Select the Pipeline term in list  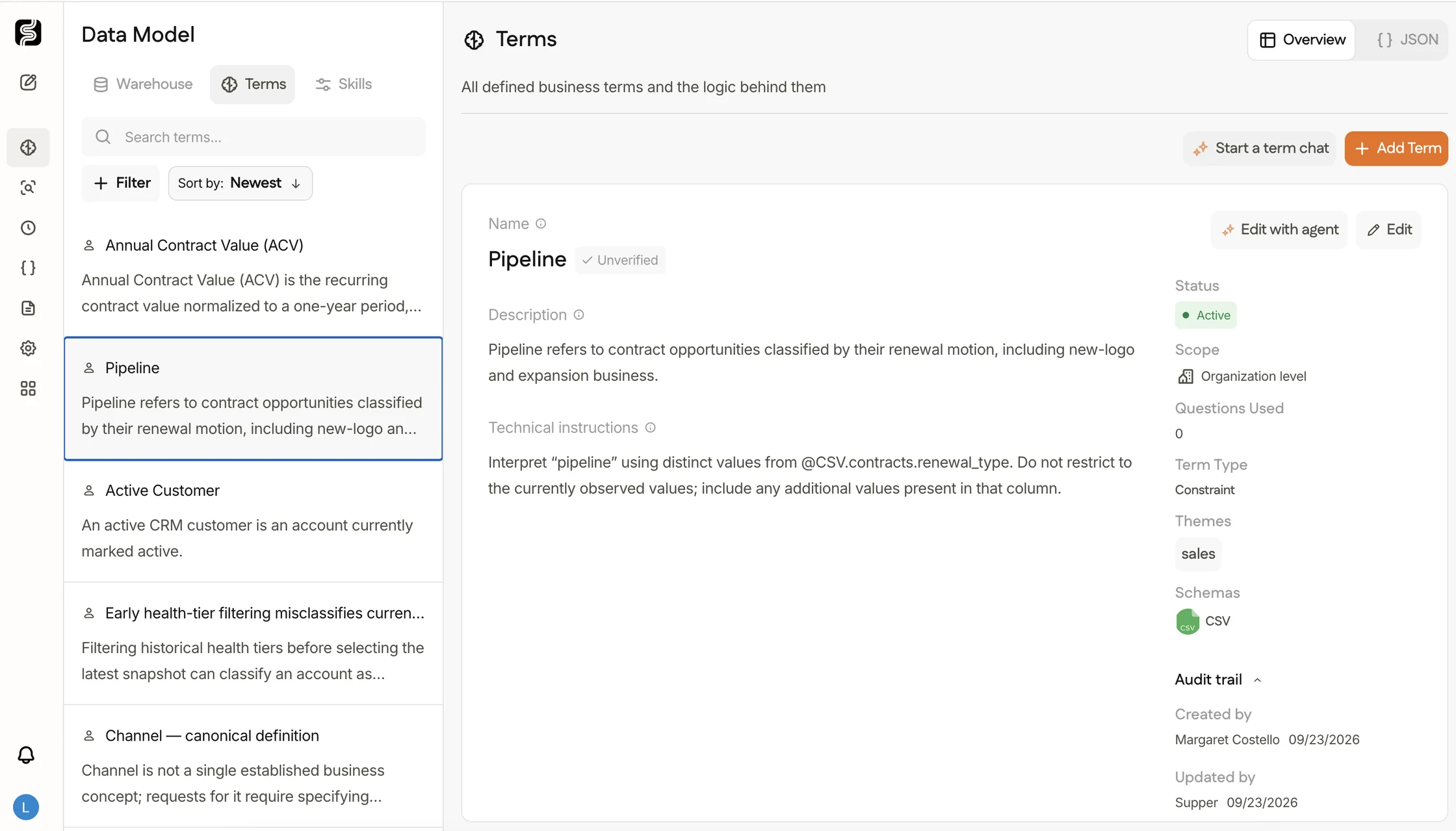253,398
